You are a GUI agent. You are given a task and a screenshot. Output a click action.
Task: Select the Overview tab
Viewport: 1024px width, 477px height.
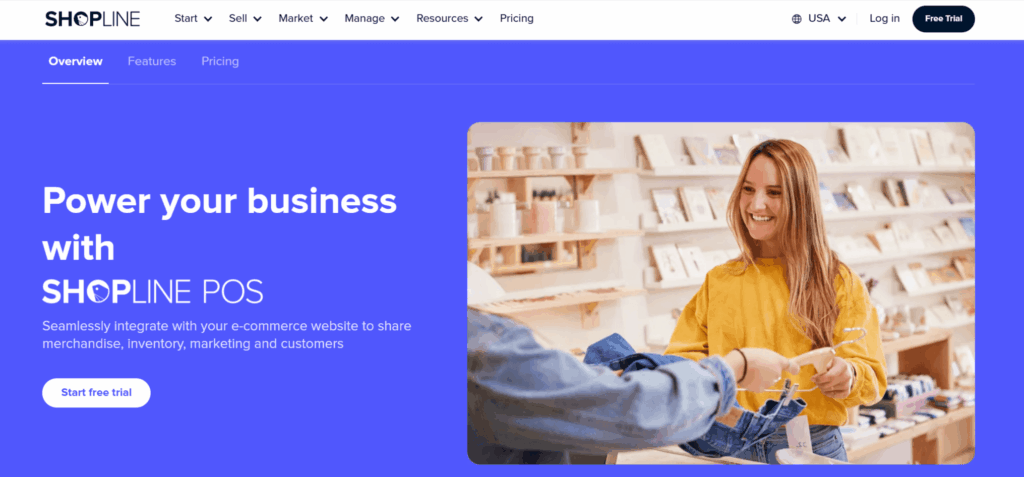point(75,61)
